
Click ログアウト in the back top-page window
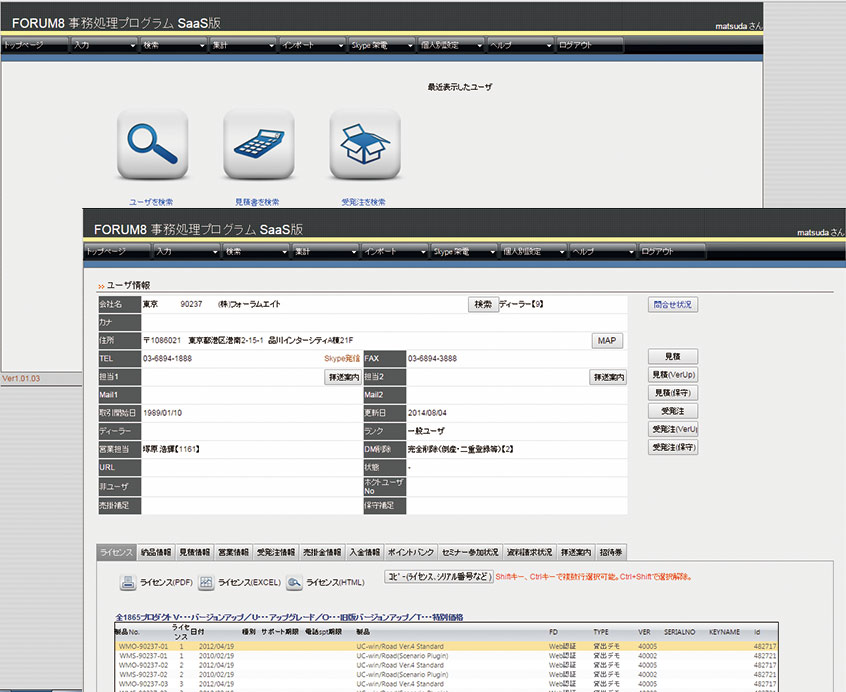pos(590,45)
